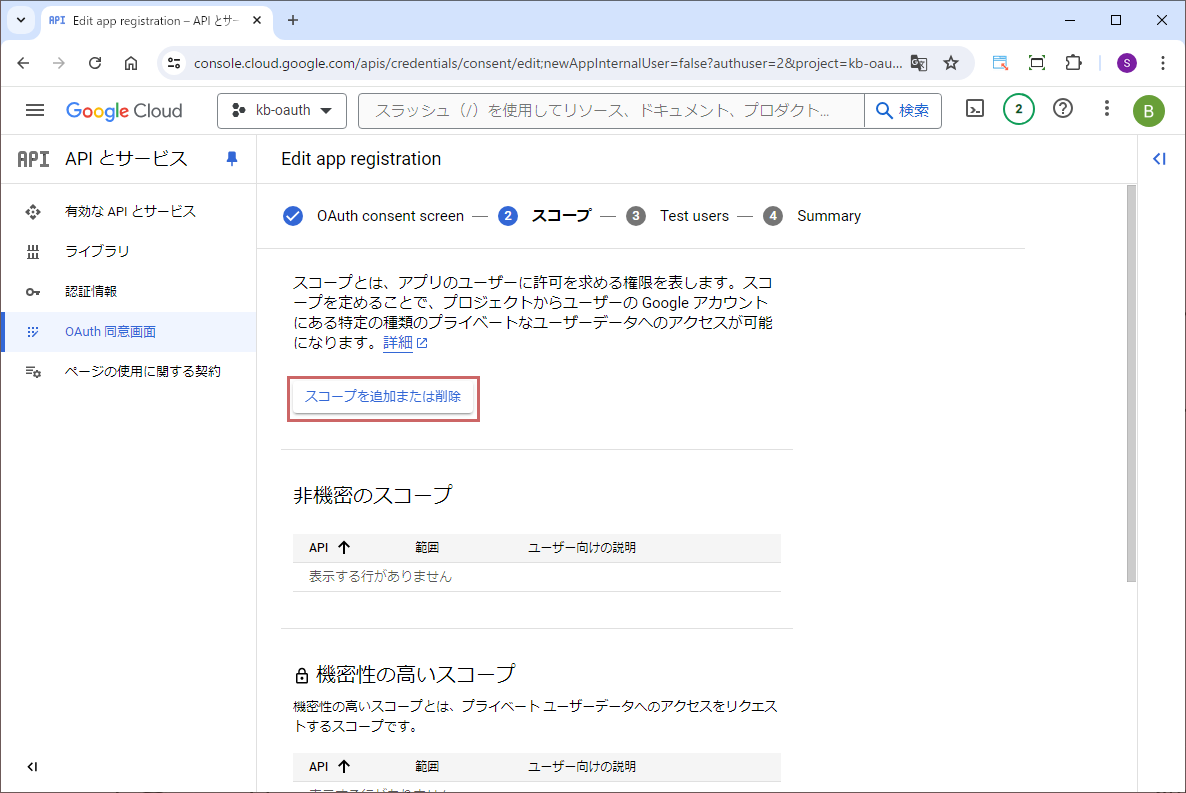
Task: Bookmark this page with the star icon
Action: [x=951, y=63]
